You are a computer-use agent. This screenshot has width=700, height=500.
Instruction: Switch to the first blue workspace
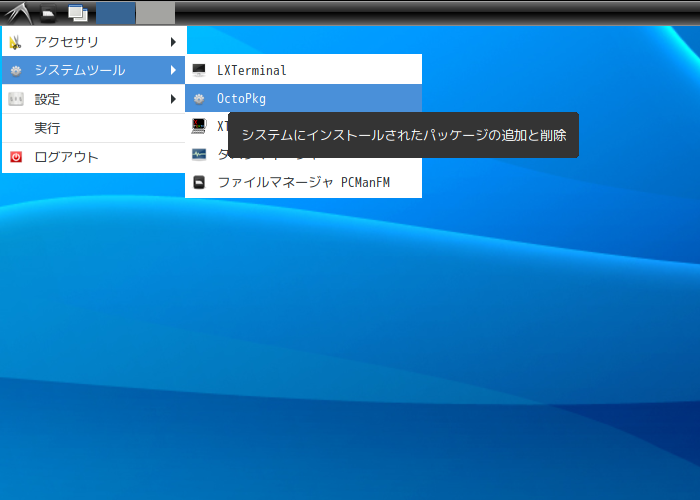coord(116,13)
